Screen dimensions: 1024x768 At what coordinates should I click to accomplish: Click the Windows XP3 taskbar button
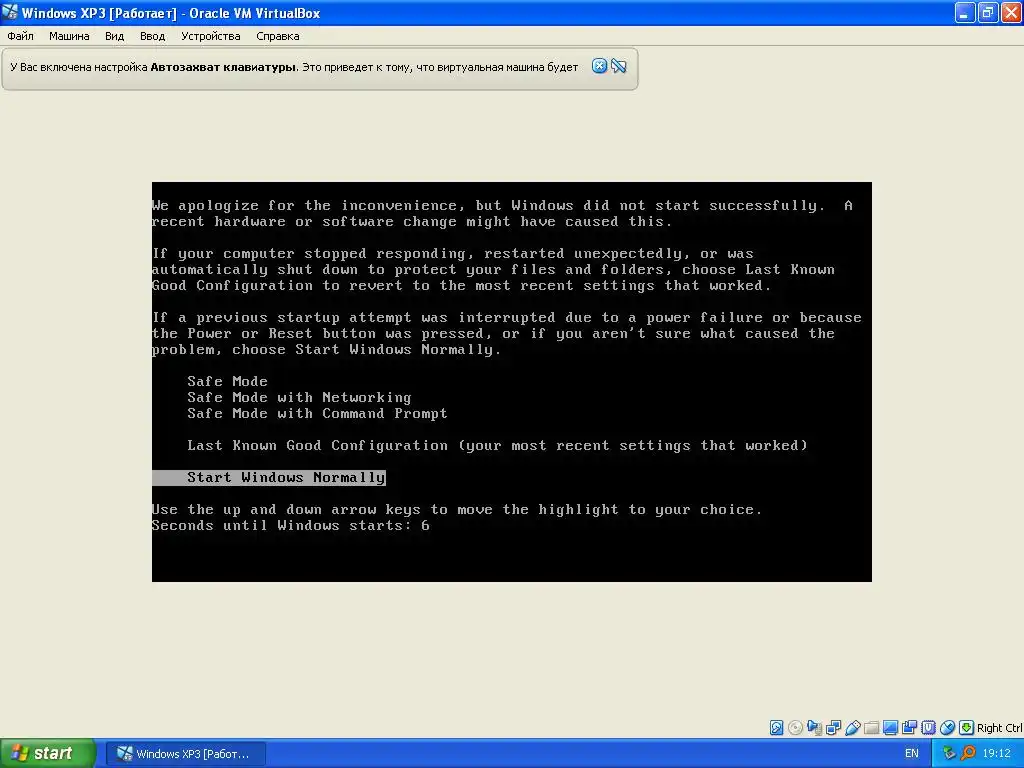coord(186,754)
